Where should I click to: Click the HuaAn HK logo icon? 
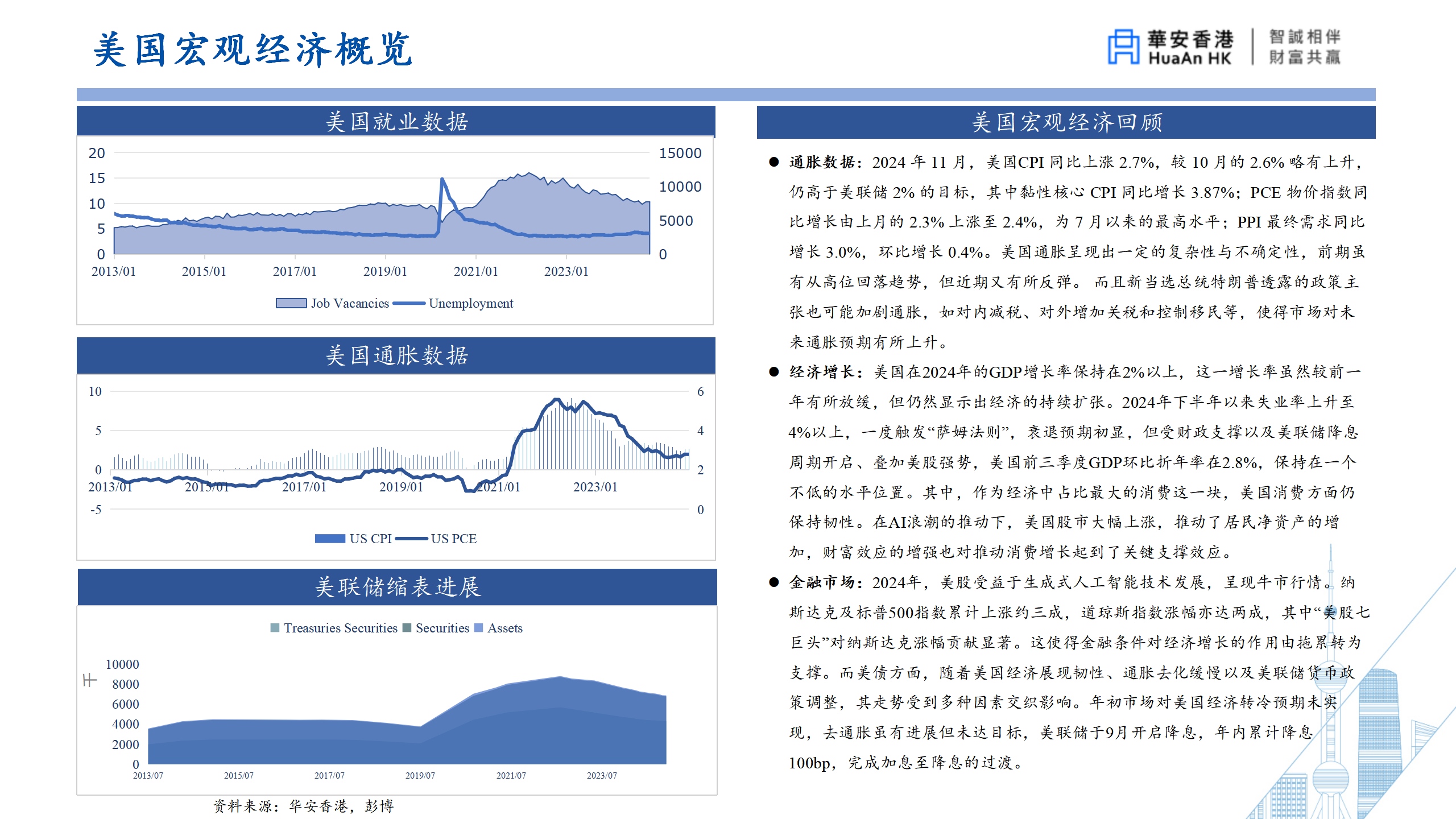[1123, 47]
